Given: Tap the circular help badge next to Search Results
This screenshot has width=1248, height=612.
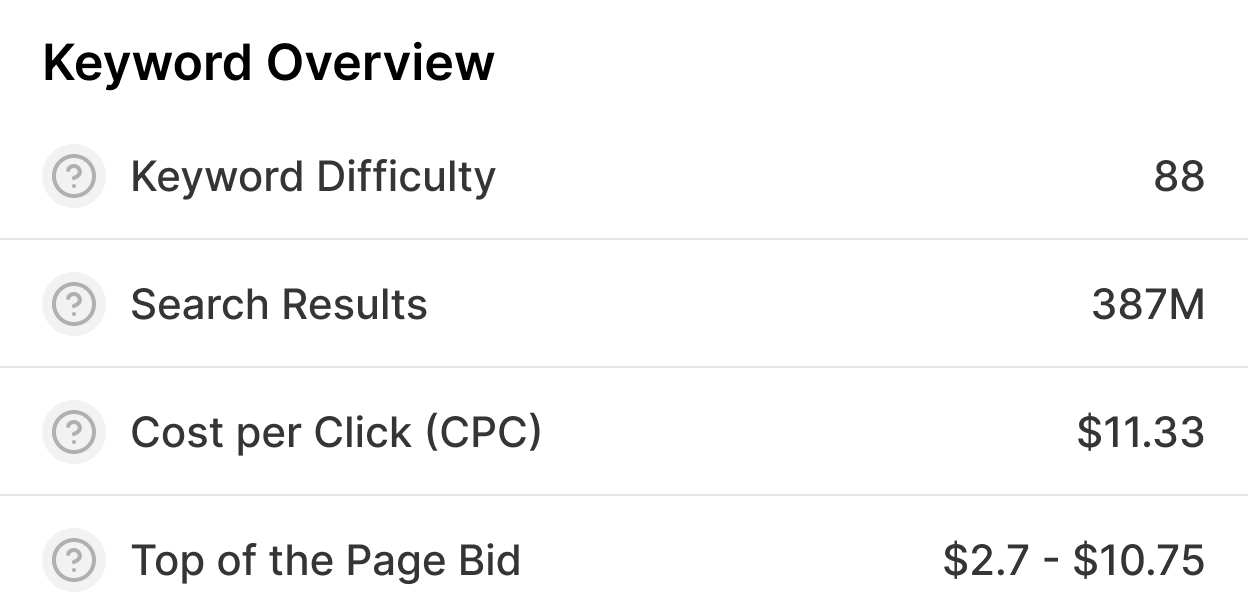Looking at the screenshot, I should (73, 304).
